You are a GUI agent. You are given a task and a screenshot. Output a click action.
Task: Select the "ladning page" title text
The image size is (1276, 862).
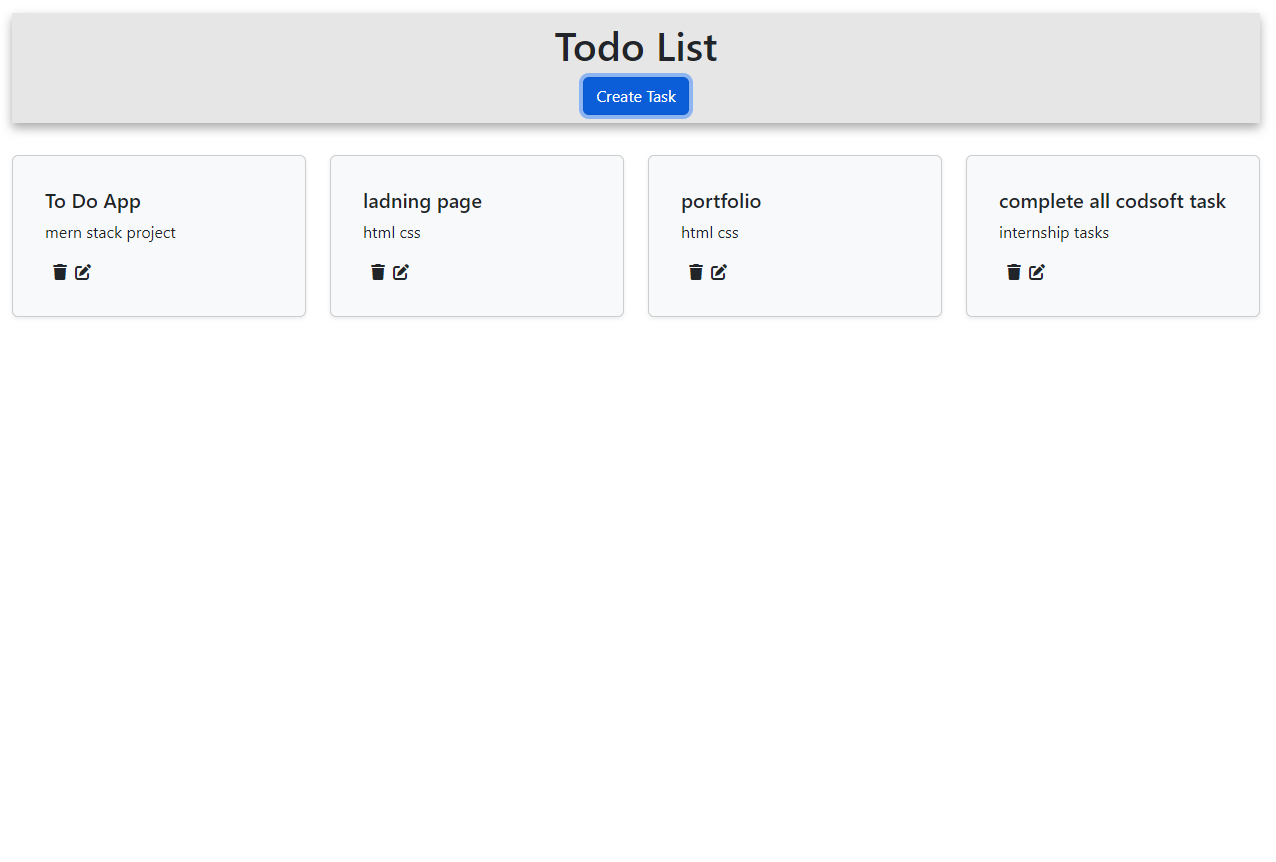point(422,201)
